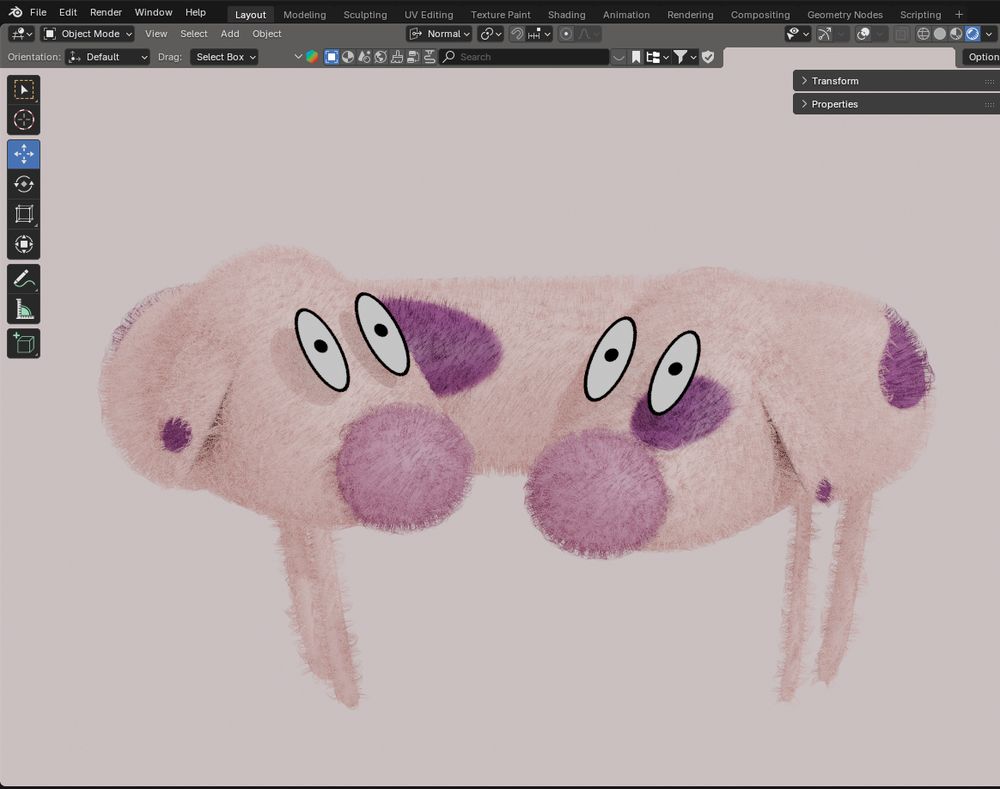This screenshot has height=789, width=1000.
Task: Open the UV Editing workspace tab
Action: click(429, 14)
